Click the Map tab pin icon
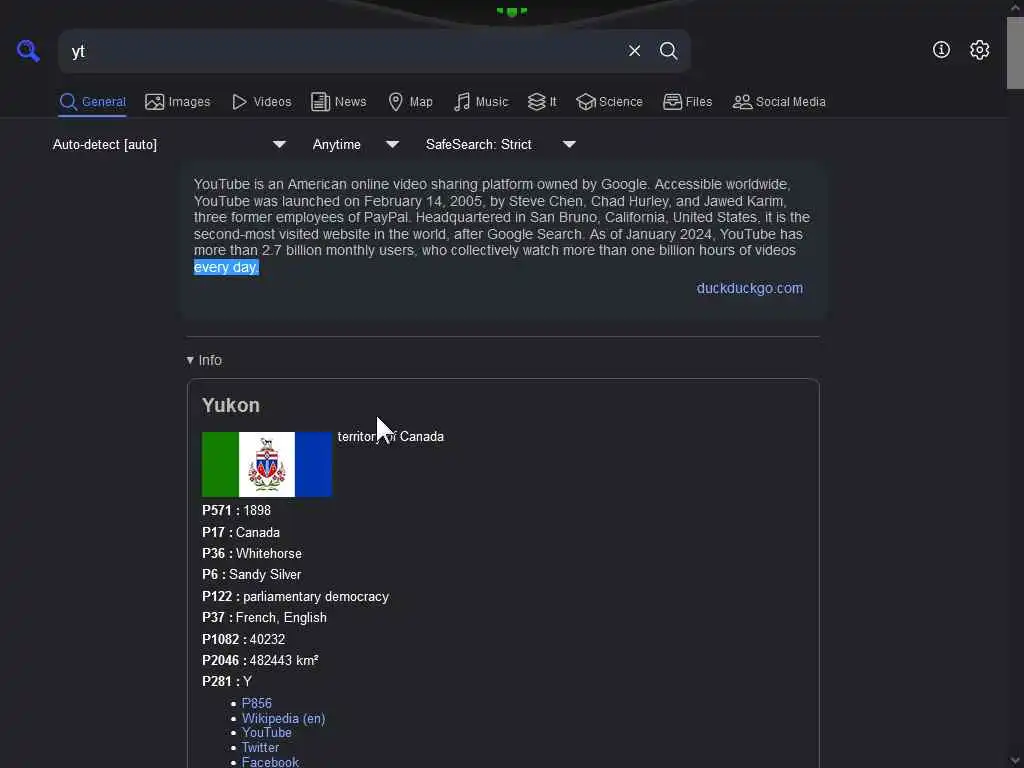Image resolution: width=1024 pixels, height=768 pixels. (x=395, y=102)
